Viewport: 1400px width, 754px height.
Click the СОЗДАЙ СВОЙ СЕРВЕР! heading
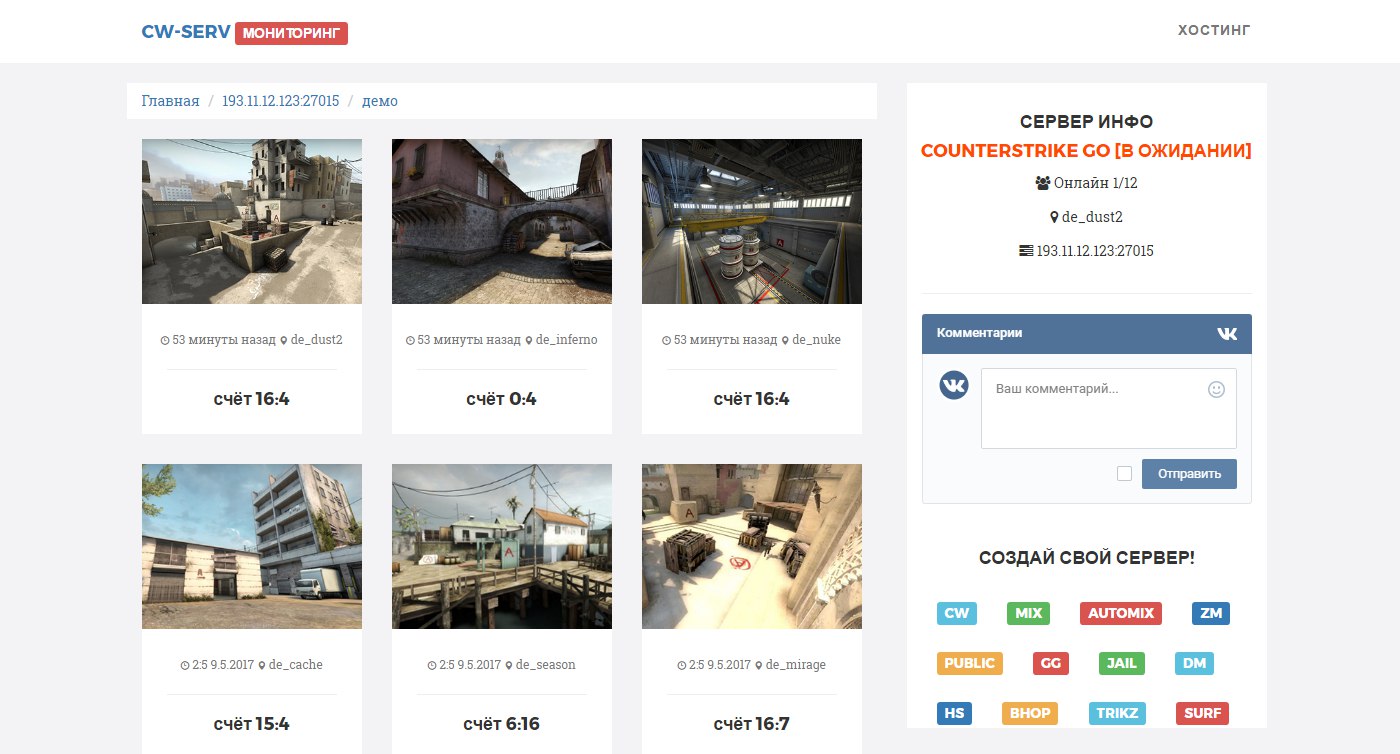point(1086,558)
